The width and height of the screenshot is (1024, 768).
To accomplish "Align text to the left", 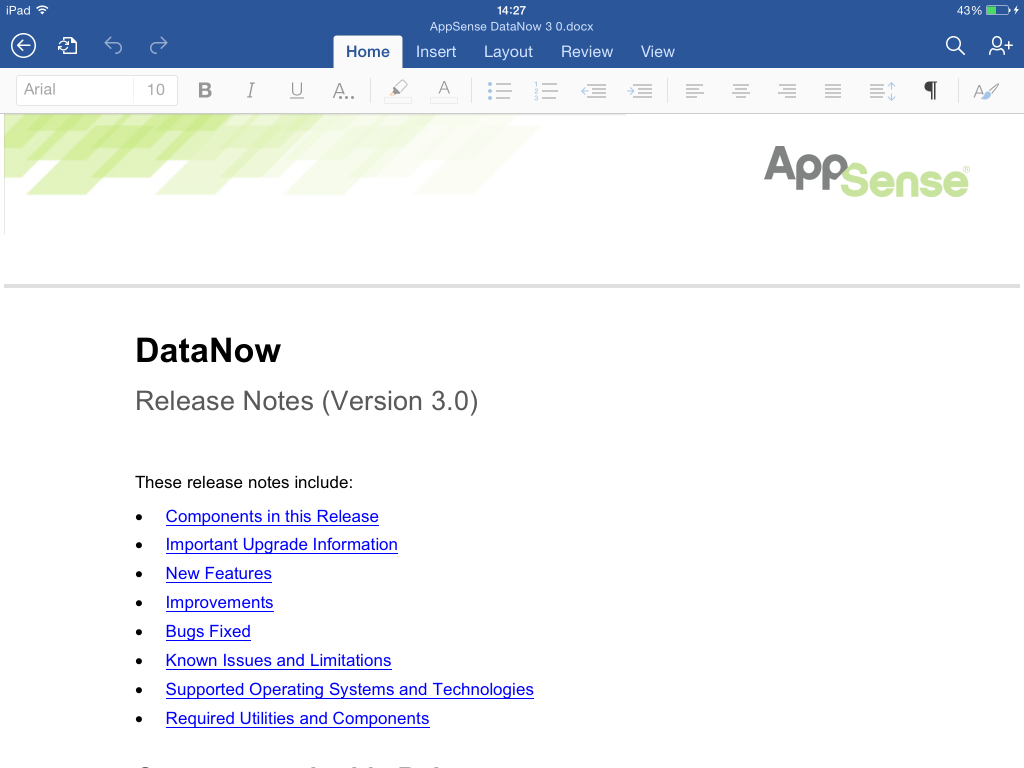I will point(695,91).
